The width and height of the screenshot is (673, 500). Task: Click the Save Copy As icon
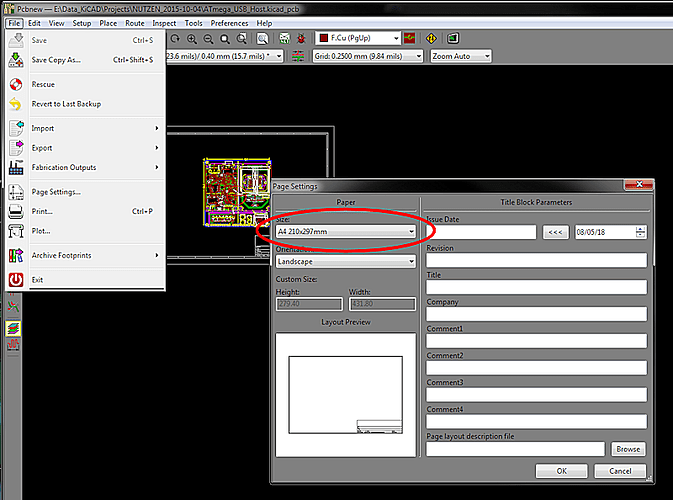[16, 60]
